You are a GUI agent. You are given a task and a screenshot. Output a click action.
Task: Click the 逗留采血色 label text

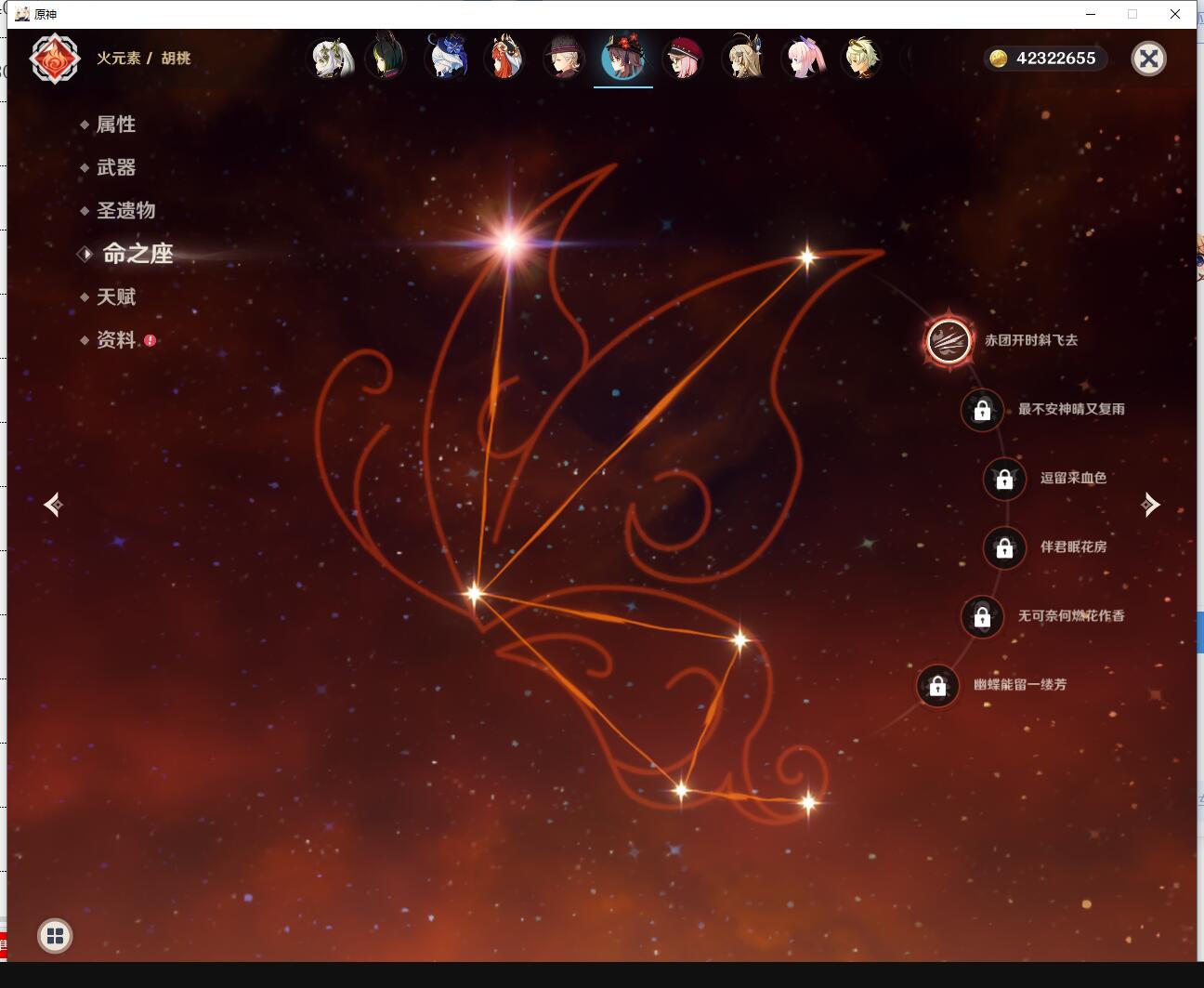click(1073, 478)
